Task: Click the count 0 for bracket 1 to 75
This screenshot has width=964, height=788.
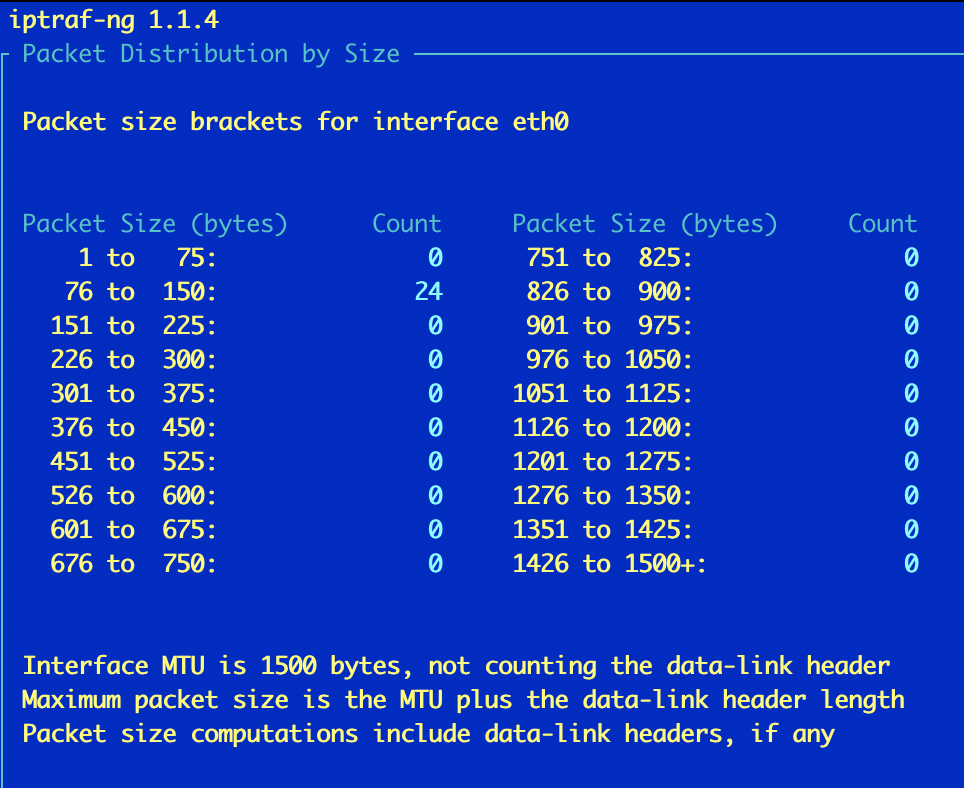Action: (x=435, y=258)
